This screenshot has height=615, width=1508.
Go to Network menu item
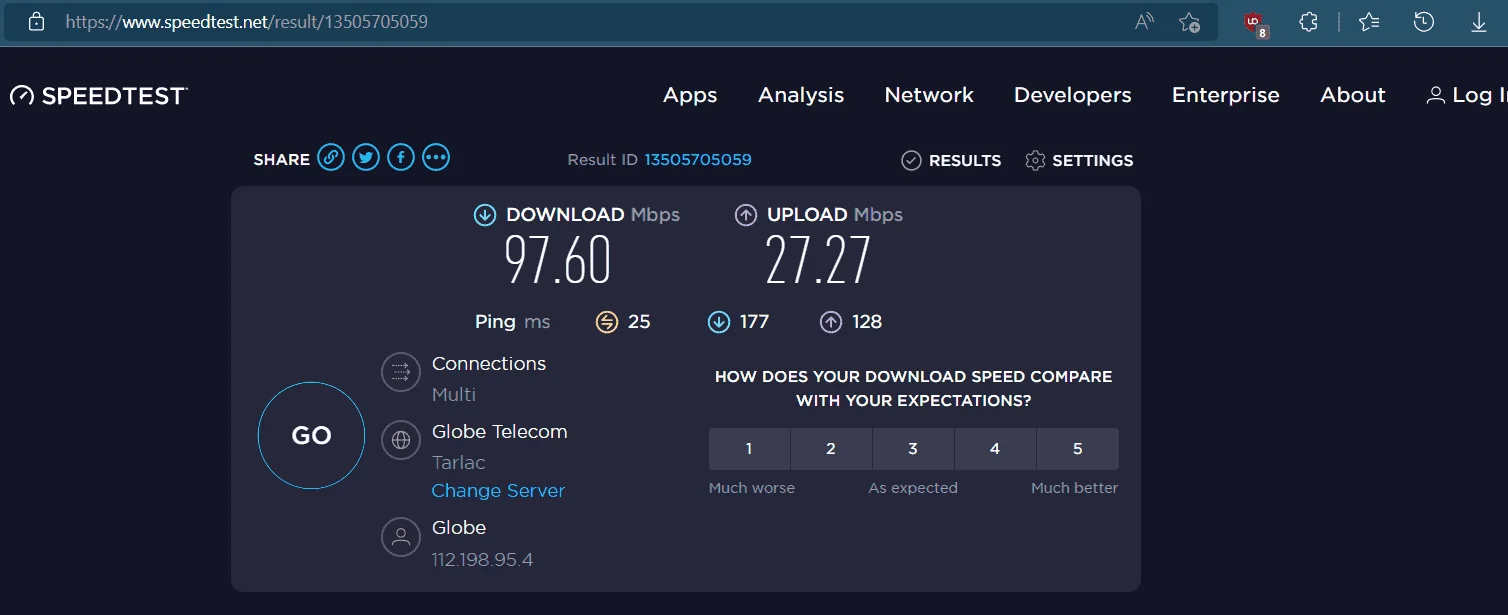[x=929, y=95]
